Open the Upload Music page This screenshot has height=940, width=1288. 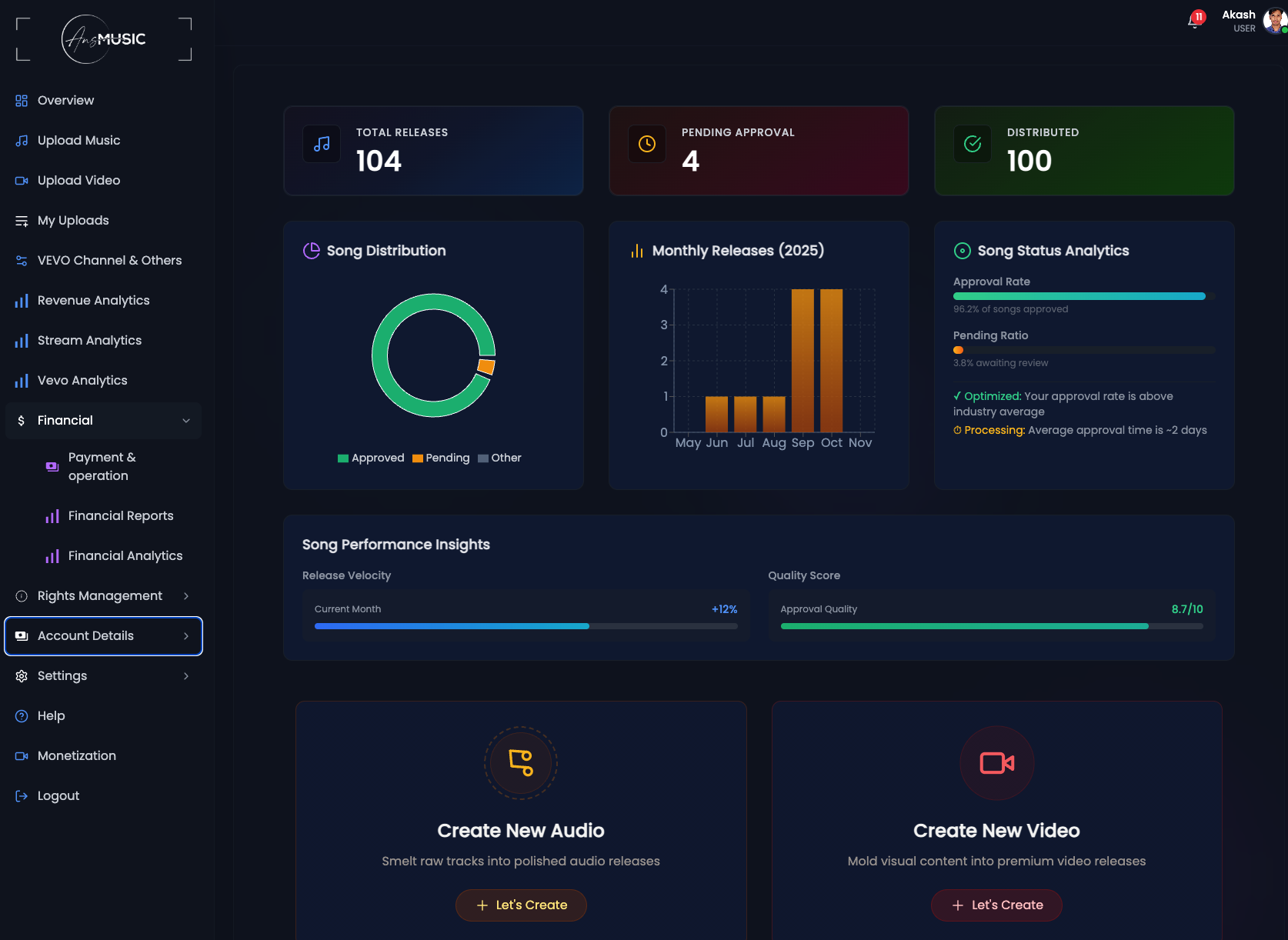pyautogui.click(x=78, y=141)
